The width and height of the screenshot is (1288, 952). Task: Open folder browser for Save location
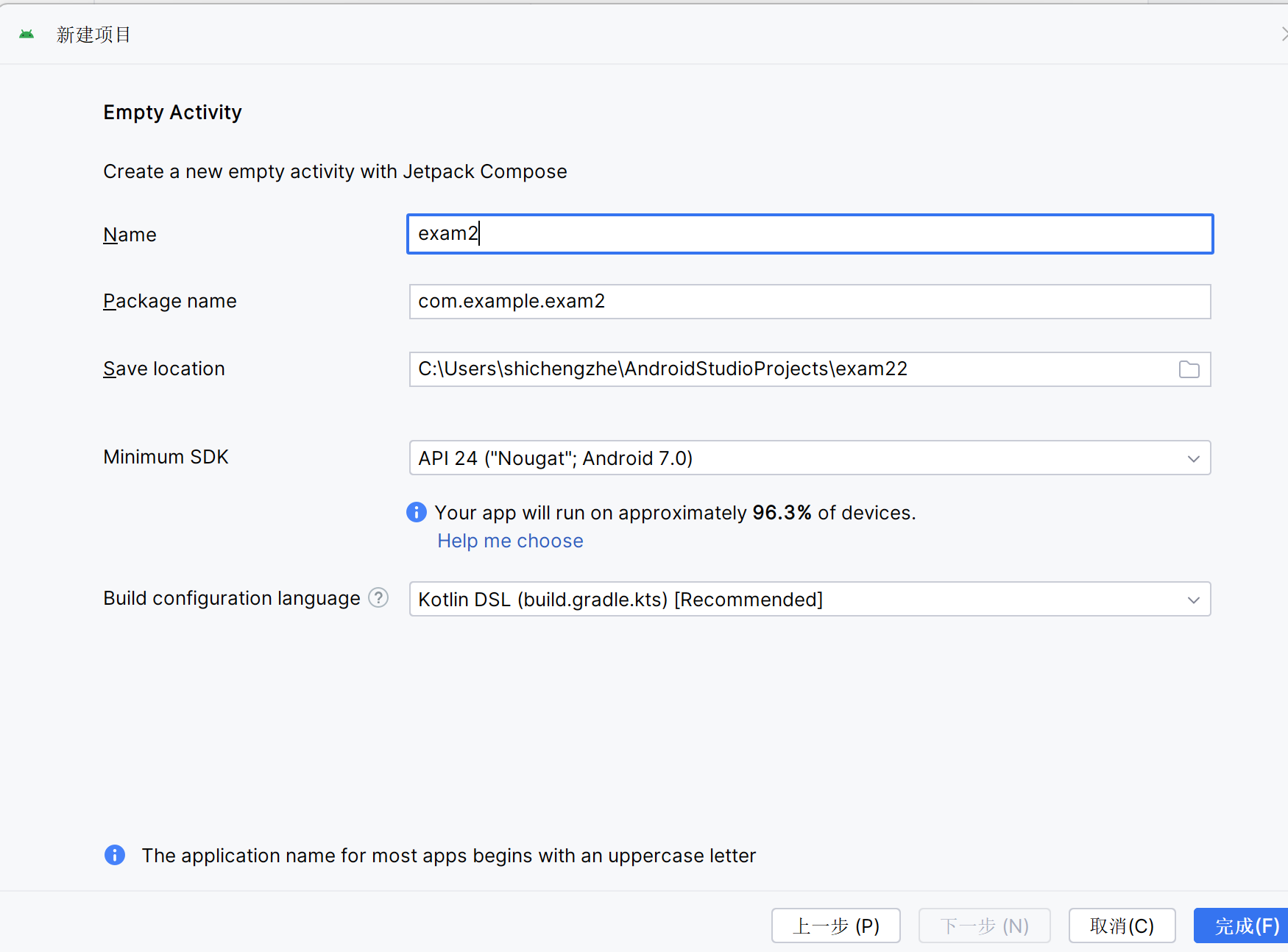point(1189,369)
